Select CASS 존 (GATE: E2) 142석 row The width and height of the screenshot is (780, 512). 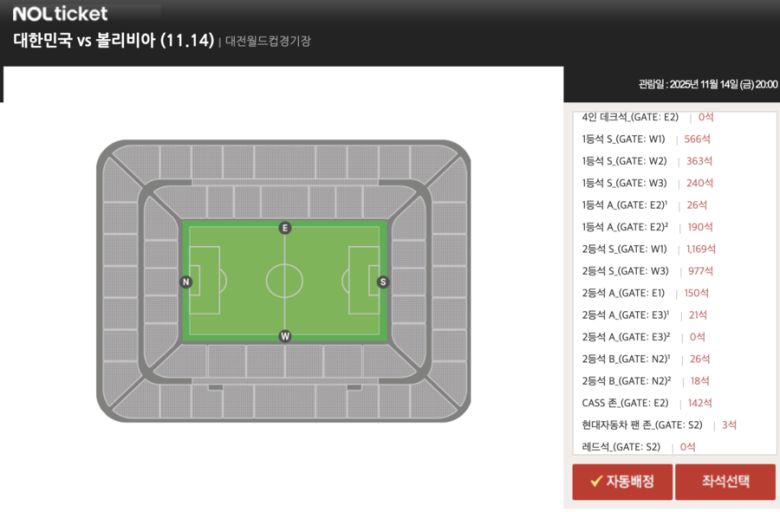coord(645,403)
